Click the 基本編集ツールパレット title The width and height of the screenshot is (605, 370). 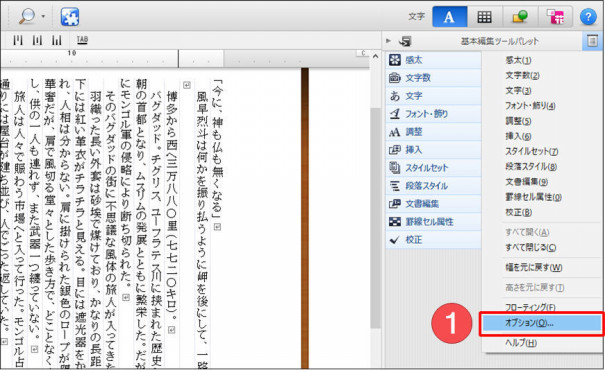[500, 41]
